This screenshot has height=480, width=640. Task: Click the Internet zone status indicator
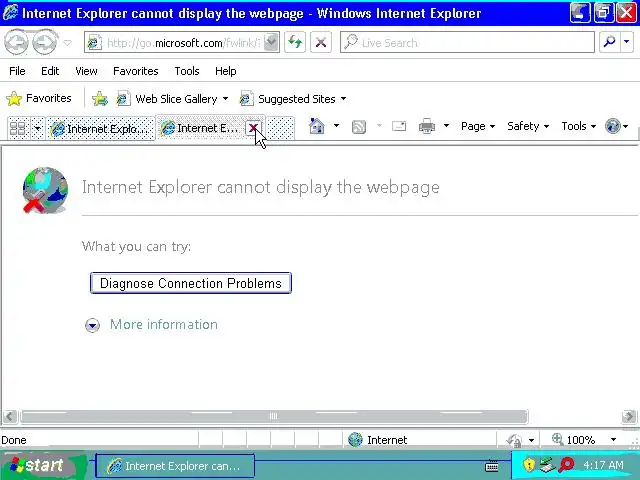[378, 440]
